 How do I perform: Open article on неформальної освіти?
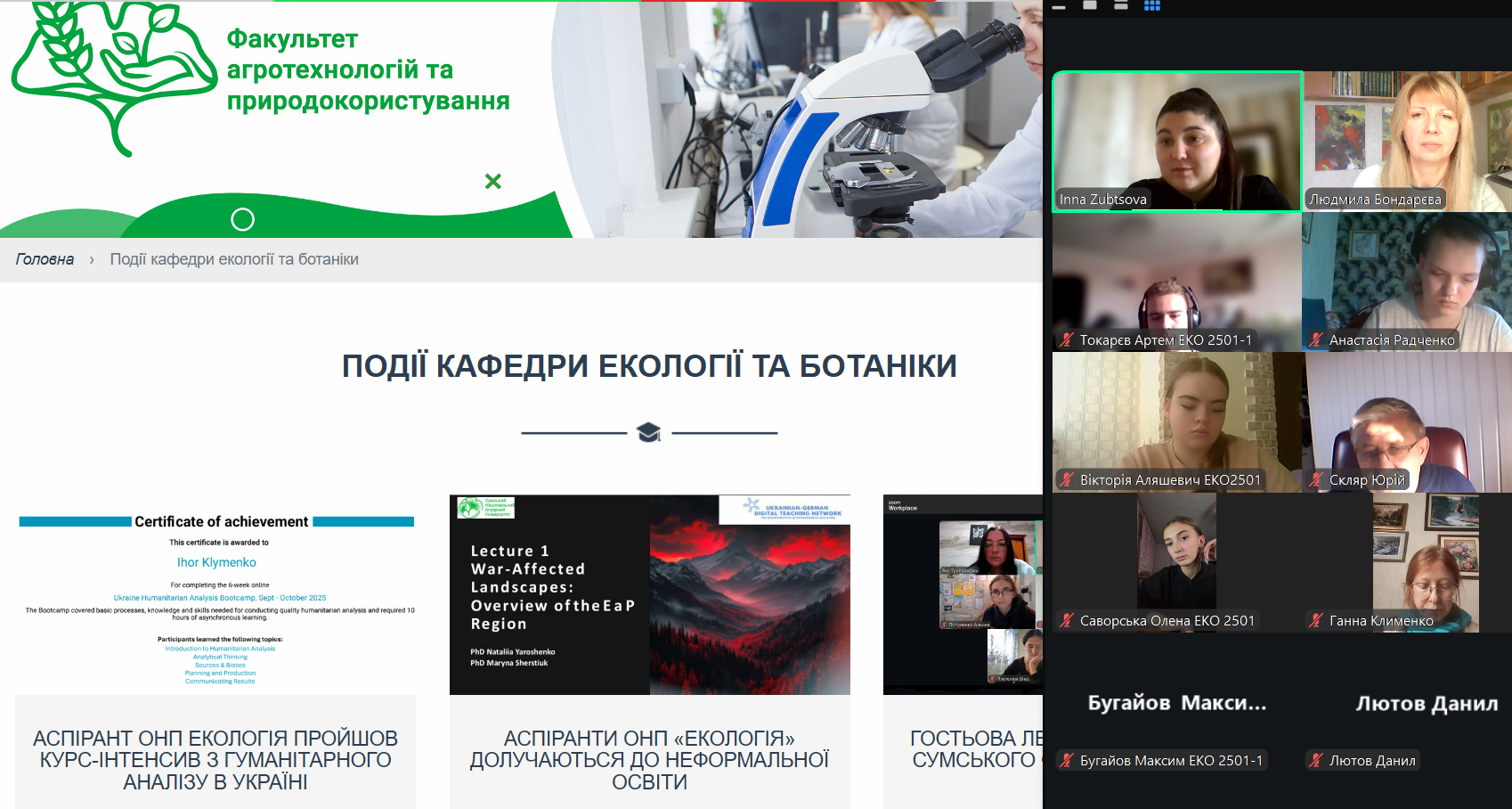tap(649, 760)
